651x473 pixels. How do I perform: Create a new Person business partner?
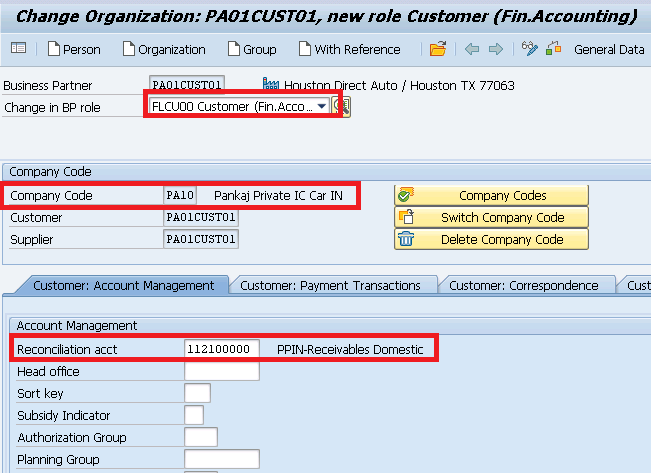pos(73,49)
